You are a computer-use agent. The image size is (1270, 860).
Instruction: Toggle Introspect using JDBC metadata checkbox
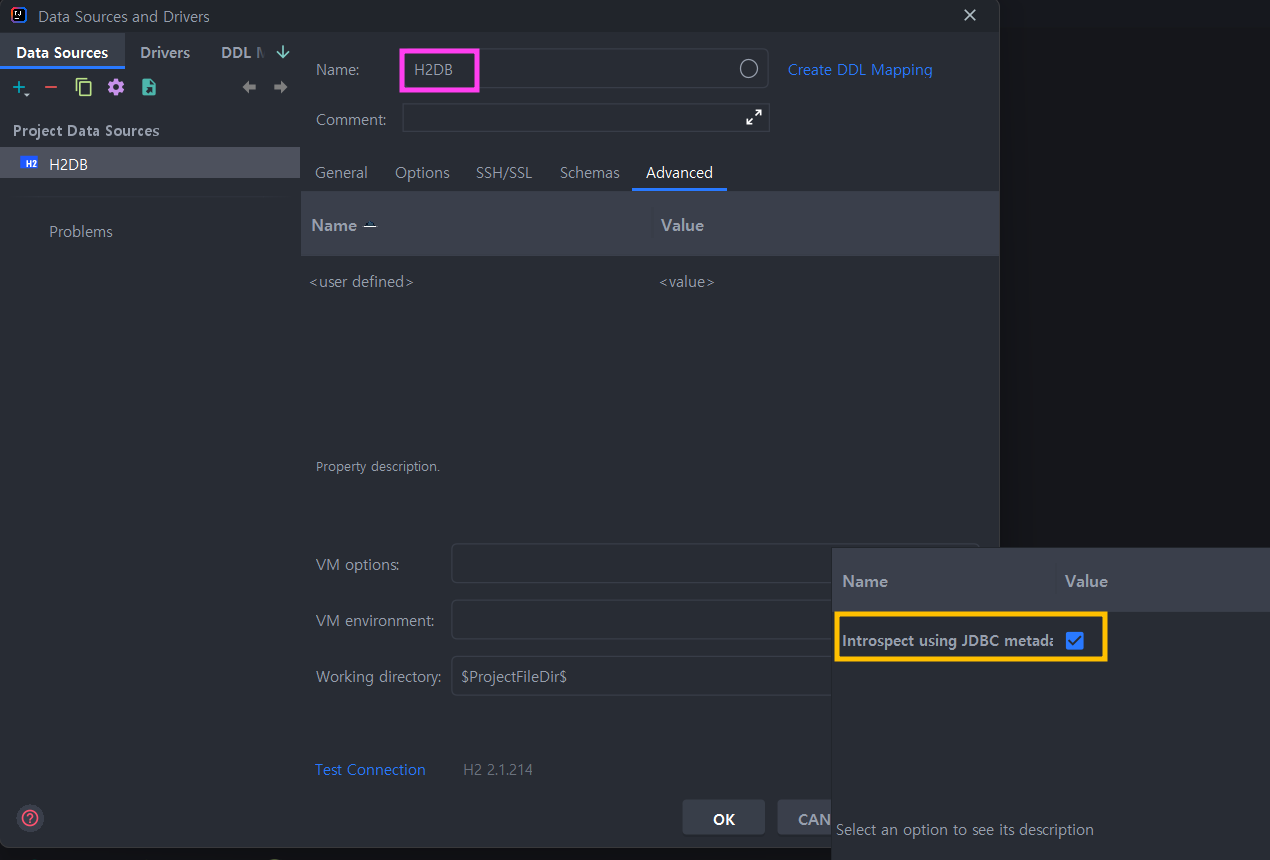[x=1075, y=640]
